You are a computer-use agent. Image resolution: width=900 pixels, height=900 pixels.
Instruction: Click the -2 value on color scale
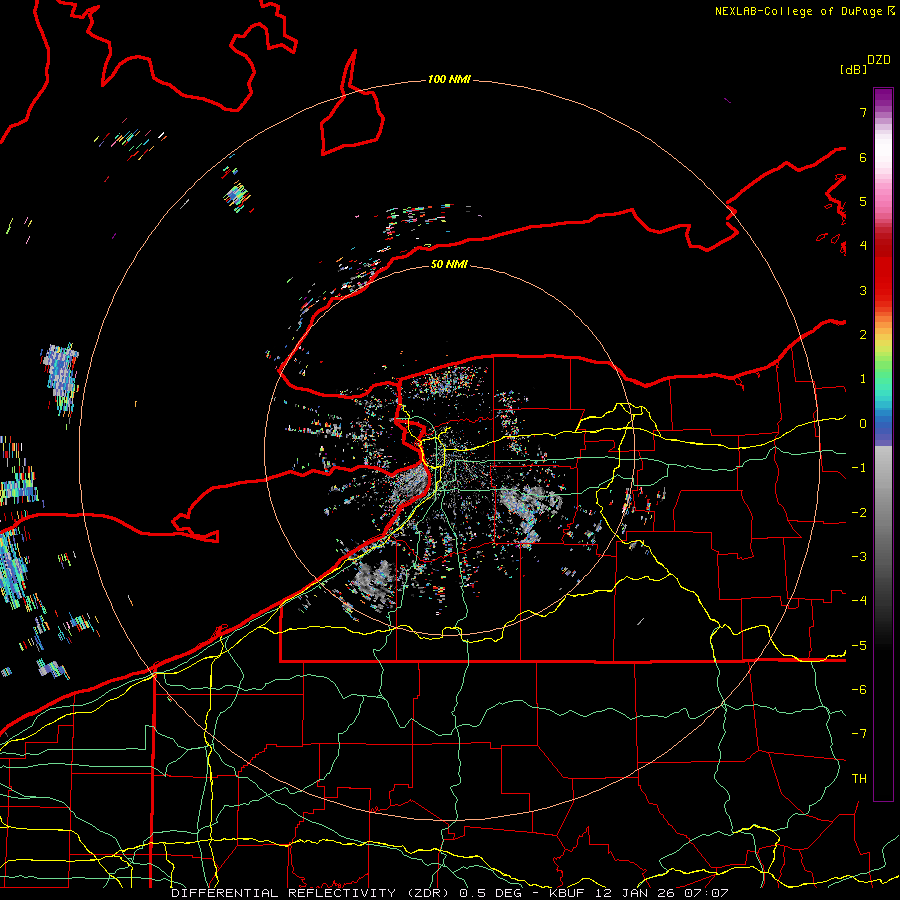(x=859, y=513)
